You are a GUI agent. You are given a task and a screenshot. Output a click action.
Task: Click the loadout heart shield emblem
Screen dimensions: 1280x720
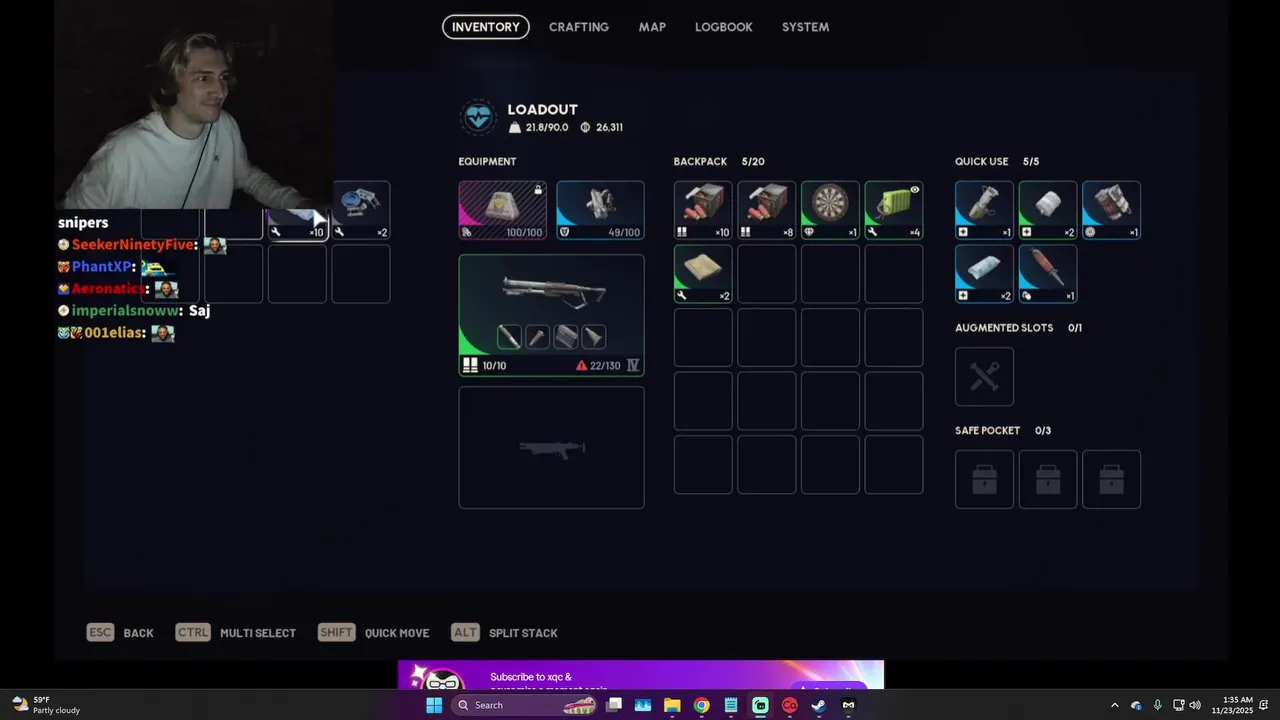[478, 118]
